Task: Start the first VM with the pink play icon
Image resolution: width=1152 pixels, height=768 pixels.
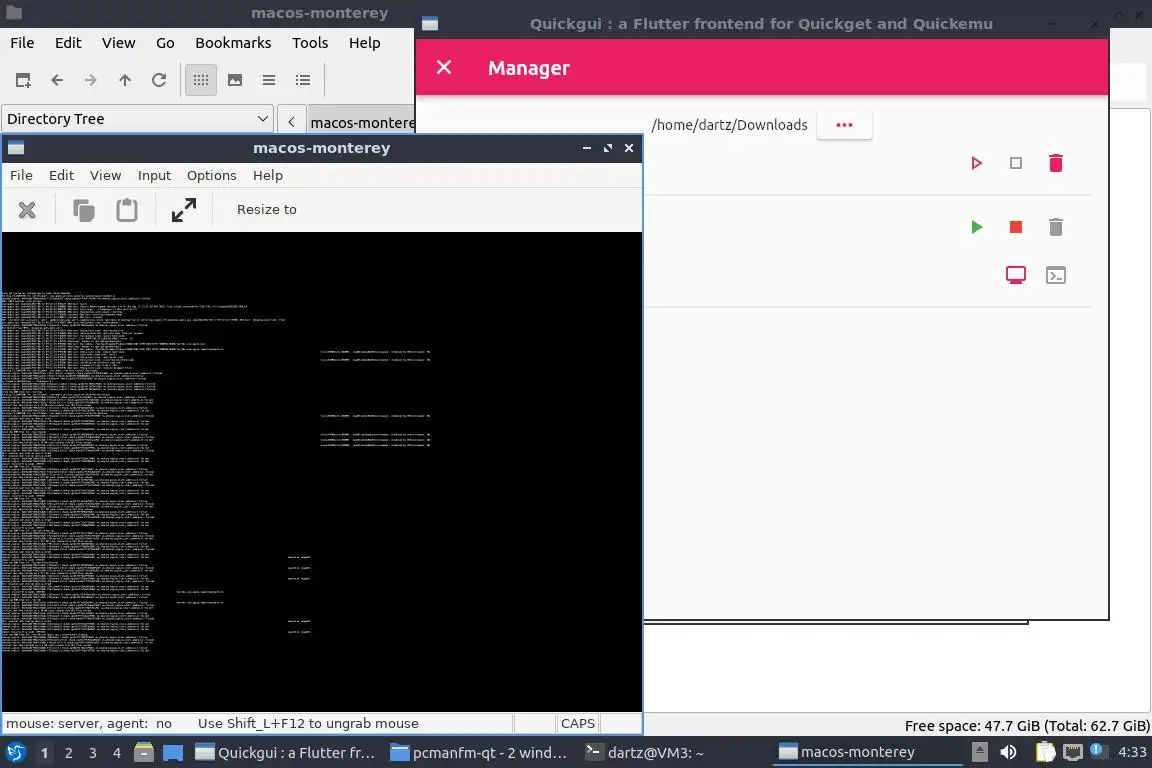Action: [x=976, y=163]
